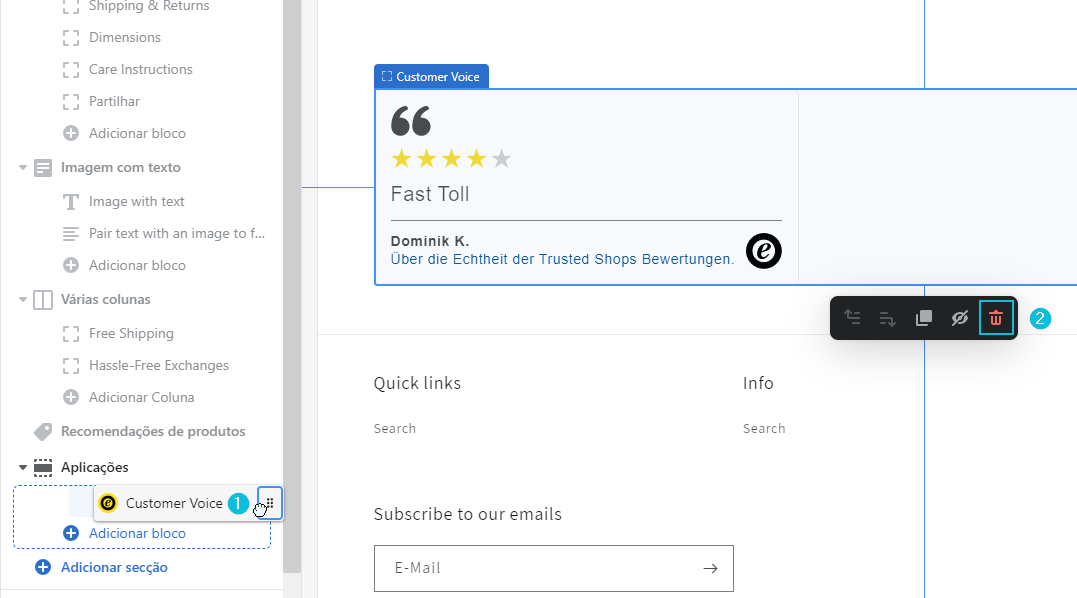Image resolution: width=1077 pixels, height=598 pixels.
Task: Collapse the Imagem com texto section
Action: tap(23, 168)
